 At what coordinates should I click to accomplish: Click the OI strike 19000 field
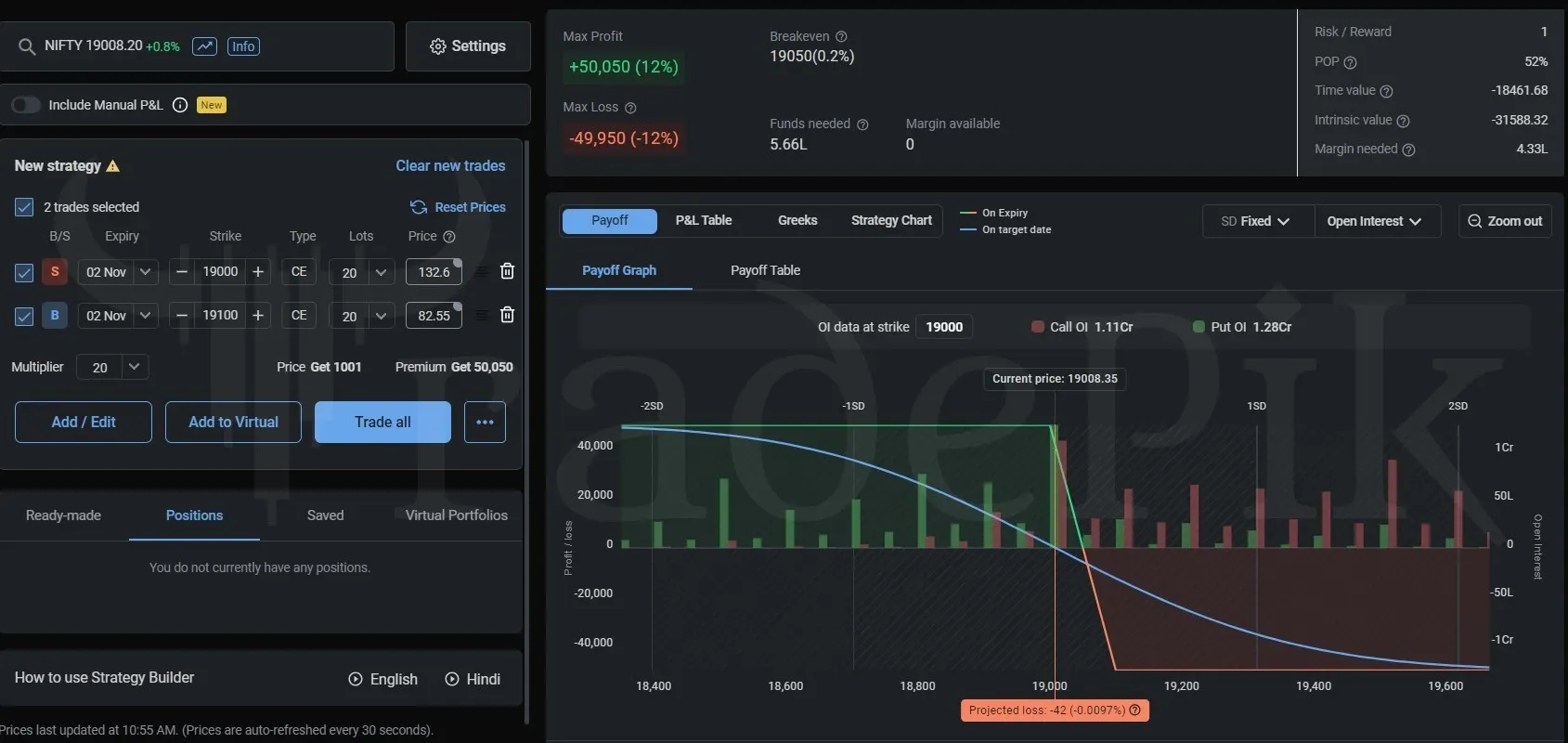coord(944,327)
